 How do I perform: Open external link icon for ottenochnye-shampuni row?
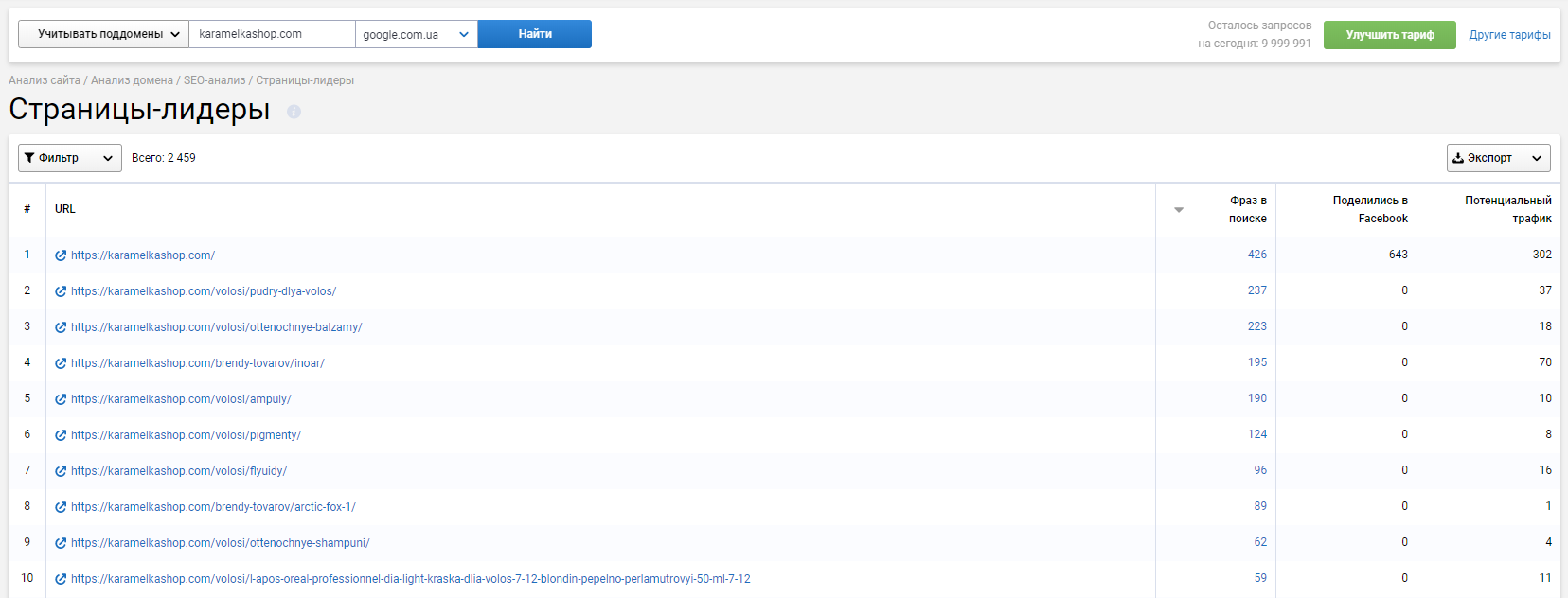pyautogui.click(x=61, y=543)
